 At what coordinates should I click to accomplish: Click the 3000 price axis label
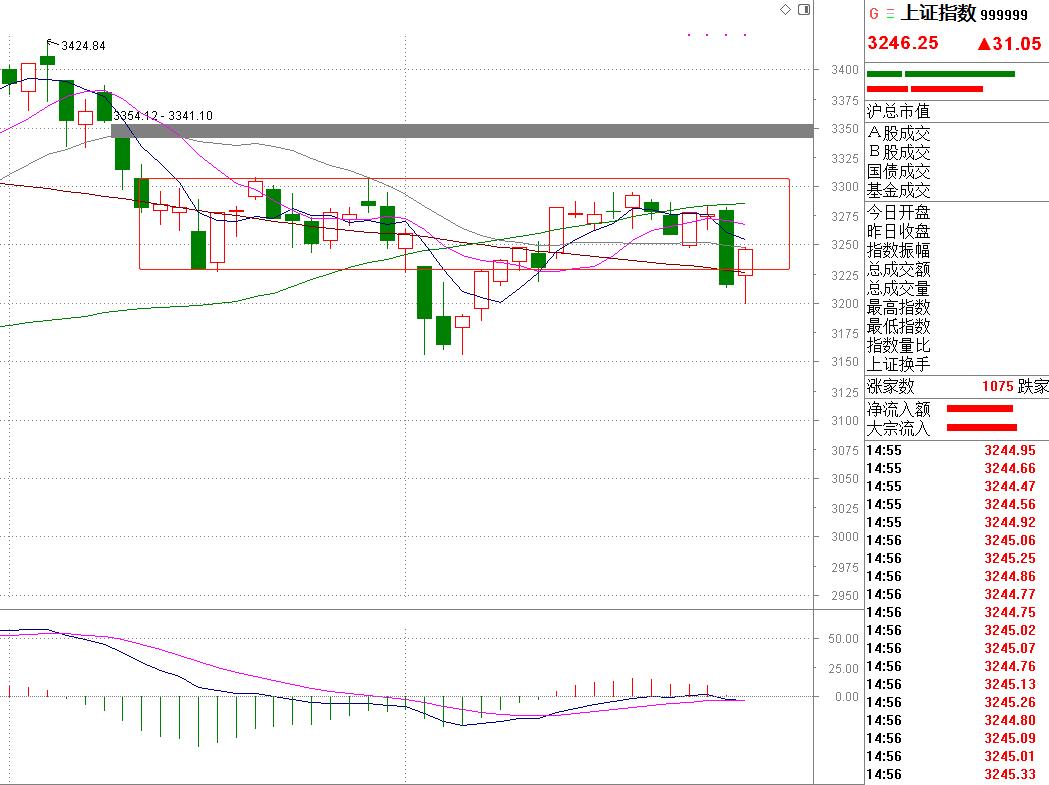tap(844, 537)
